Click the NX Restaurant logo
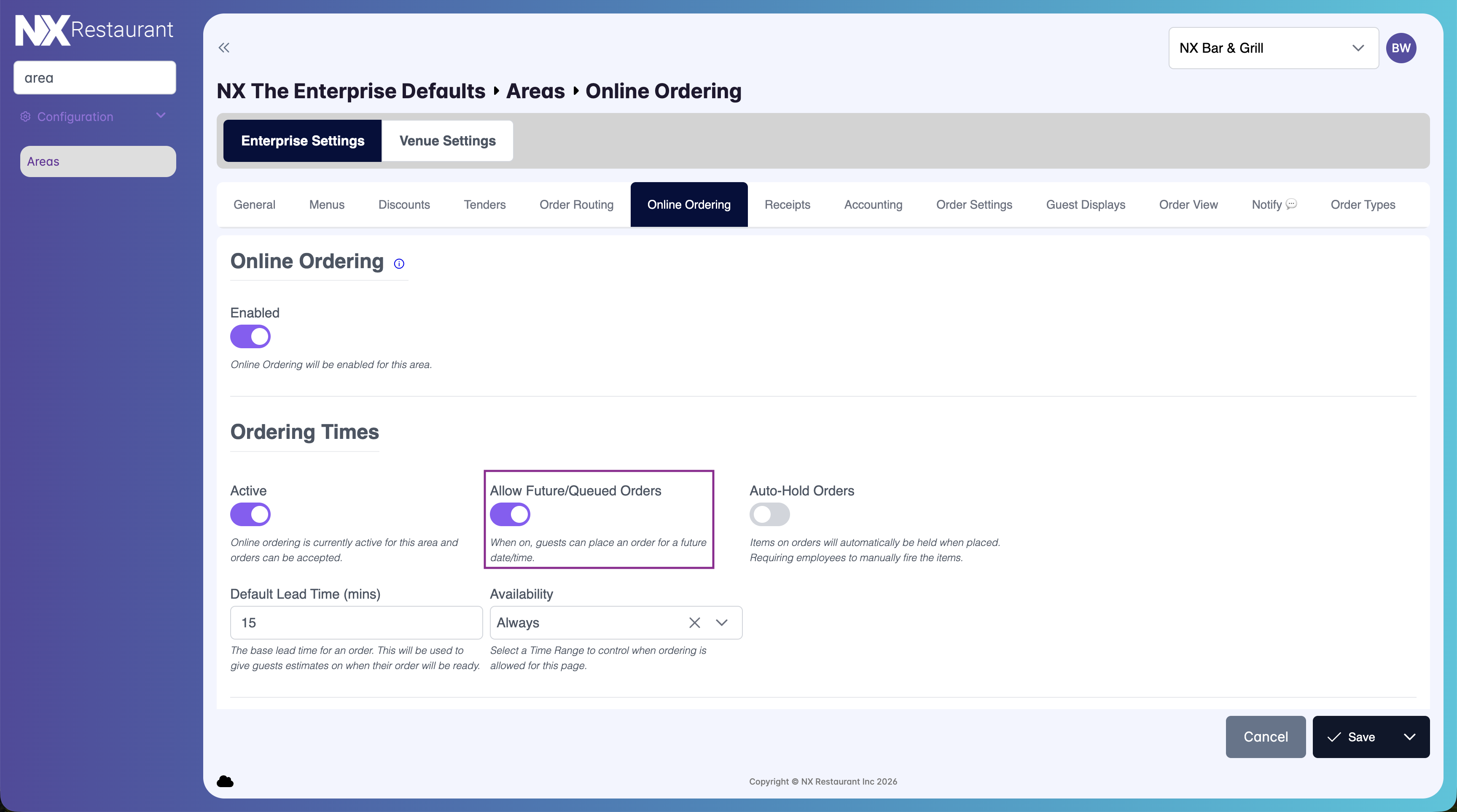Screen dimensions: 1457x812 [x=94, y=30]
